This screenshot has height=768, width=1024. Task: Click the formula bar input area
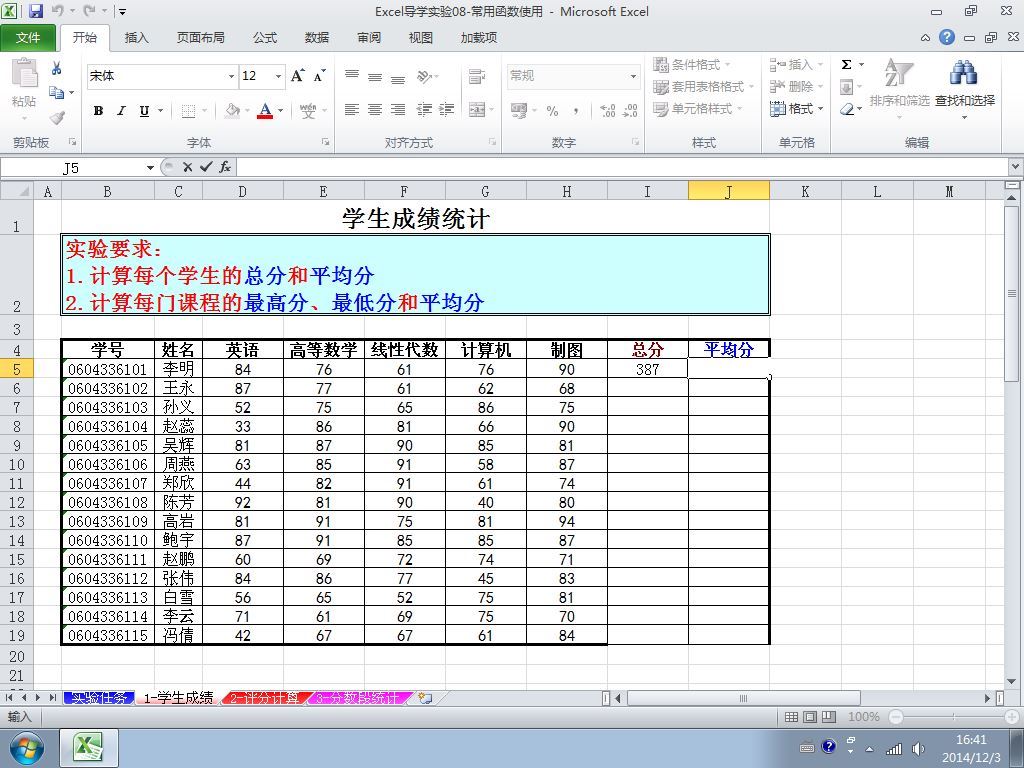click(622, 167)
